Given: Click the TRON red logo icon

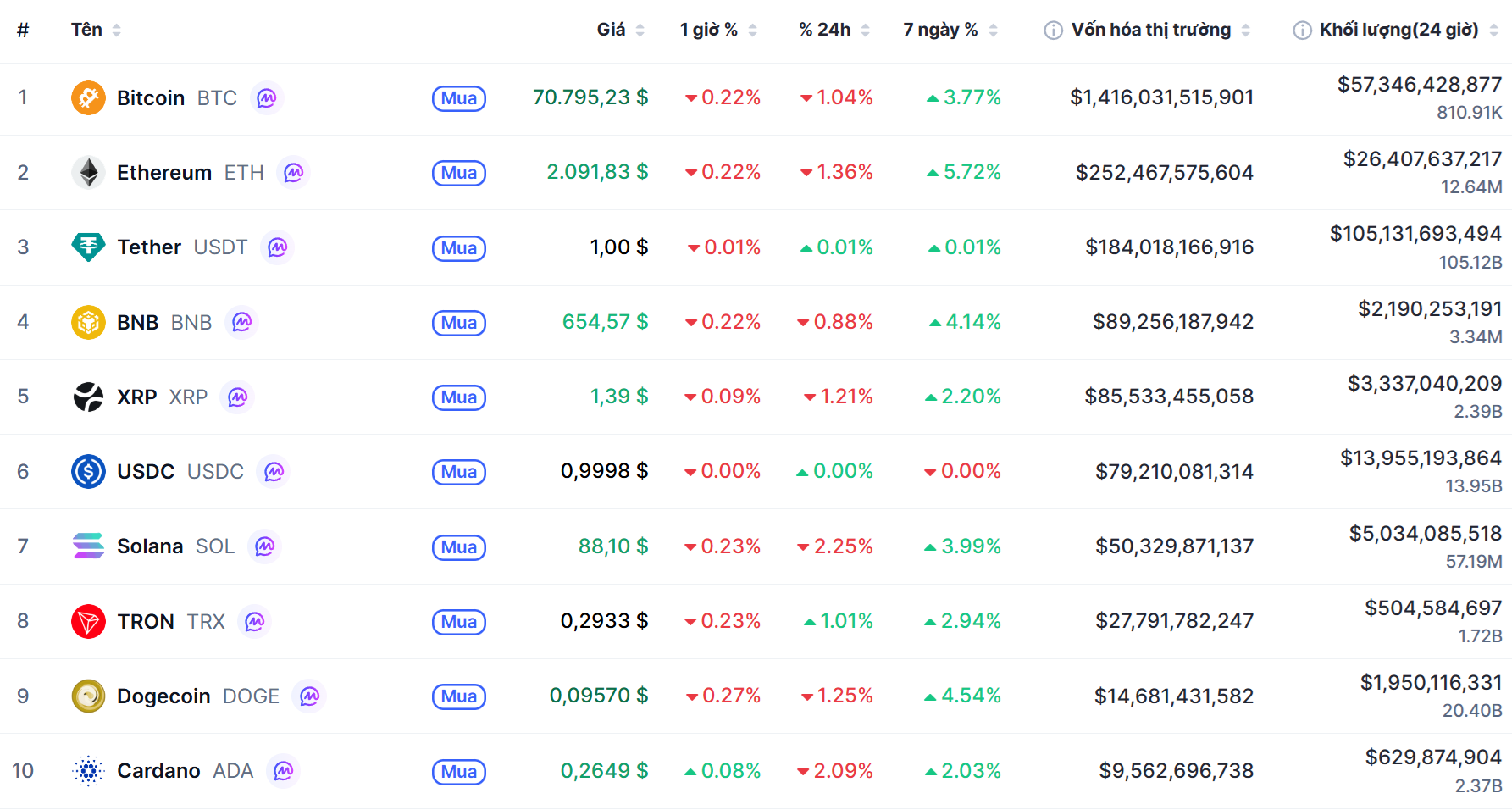Looking at the screenshot, I should tap(88, 621).
